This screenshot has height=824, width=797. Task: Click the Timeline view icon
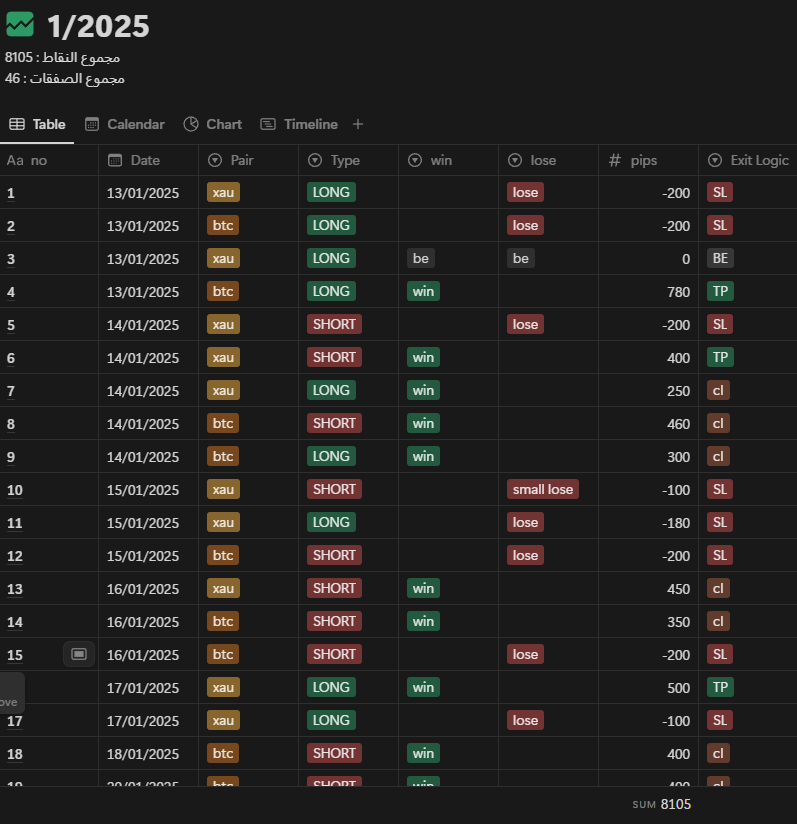pos(268,125)
